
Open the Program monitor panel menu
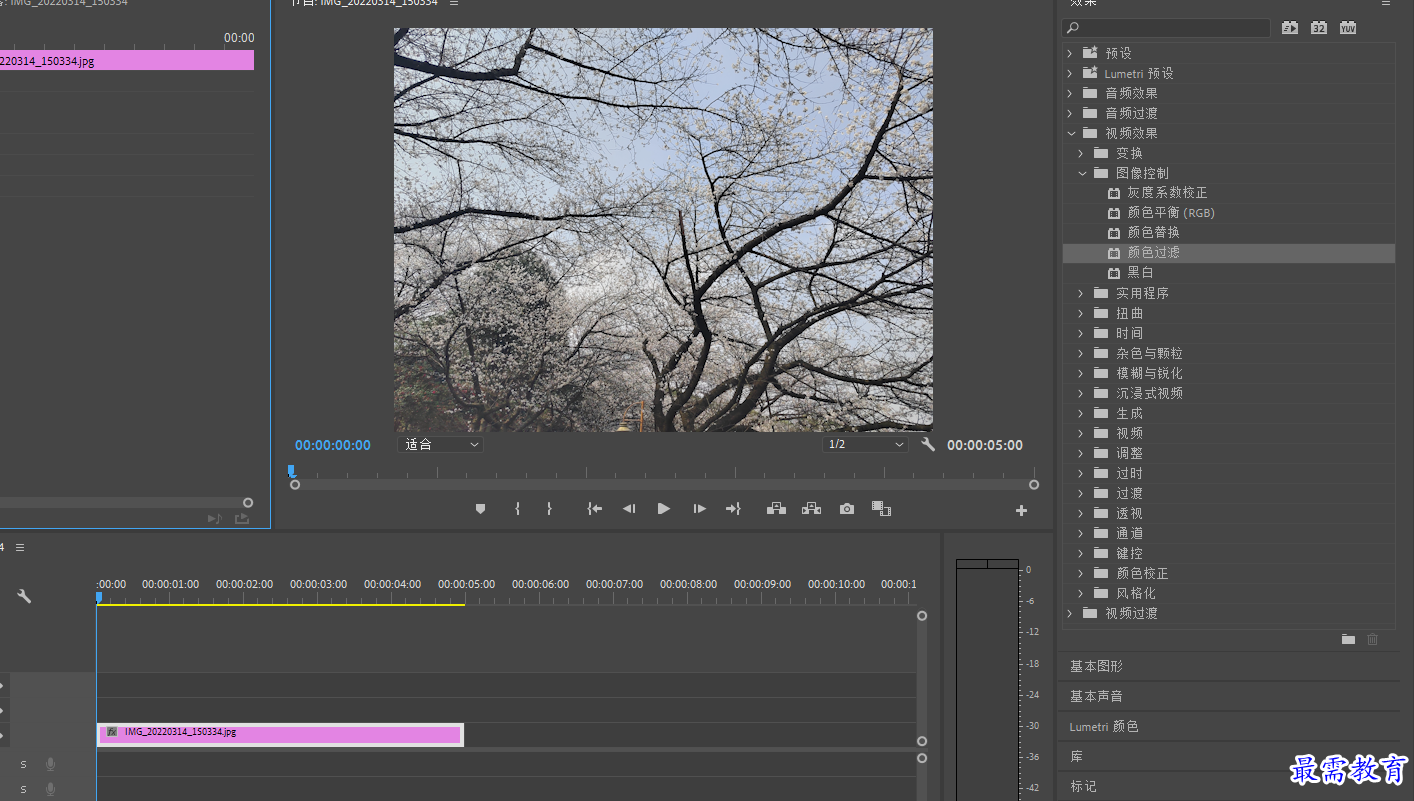454,3
